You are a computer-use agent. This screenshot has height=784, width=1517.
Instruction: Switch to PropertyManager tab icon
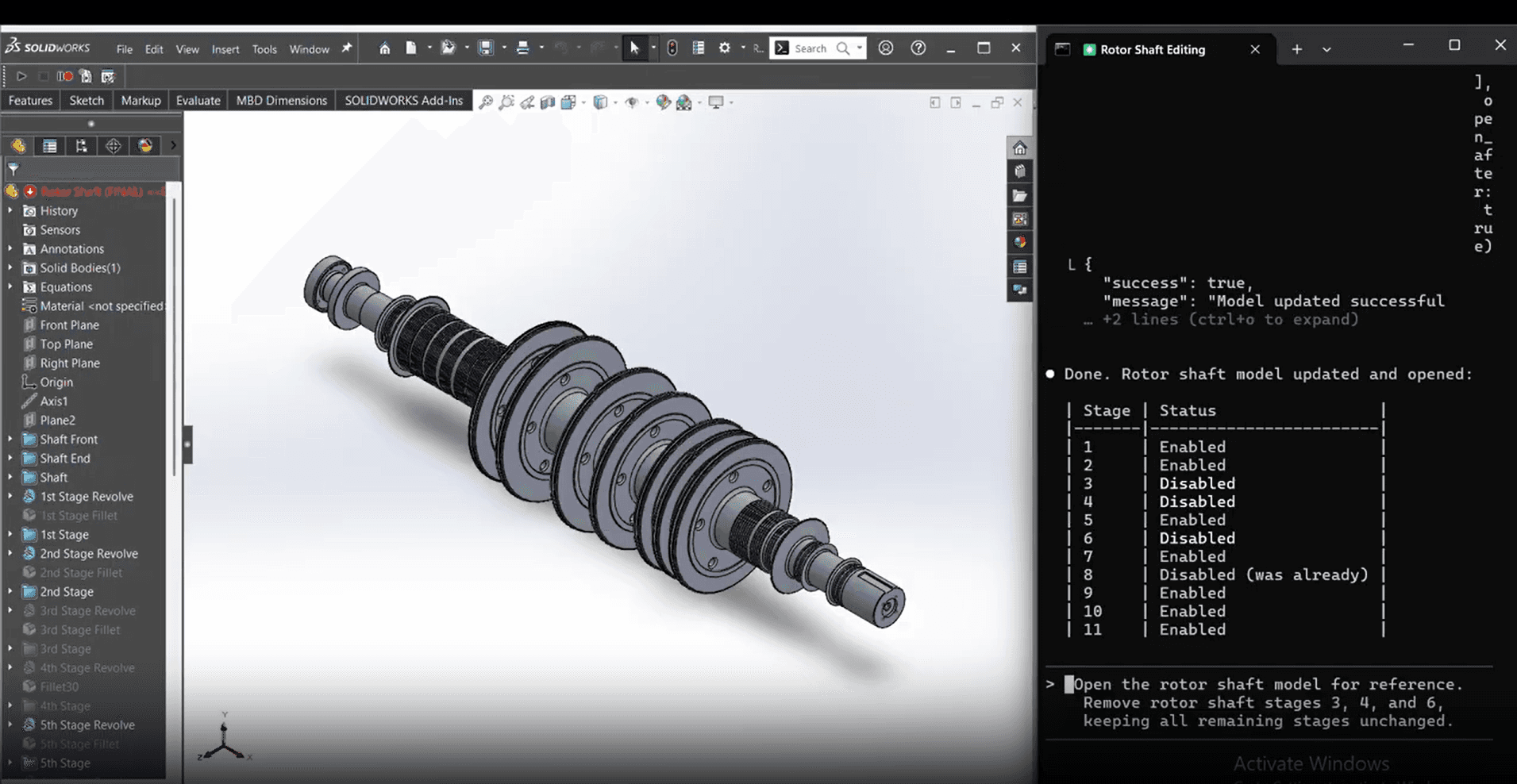click(x=50, y=146)
